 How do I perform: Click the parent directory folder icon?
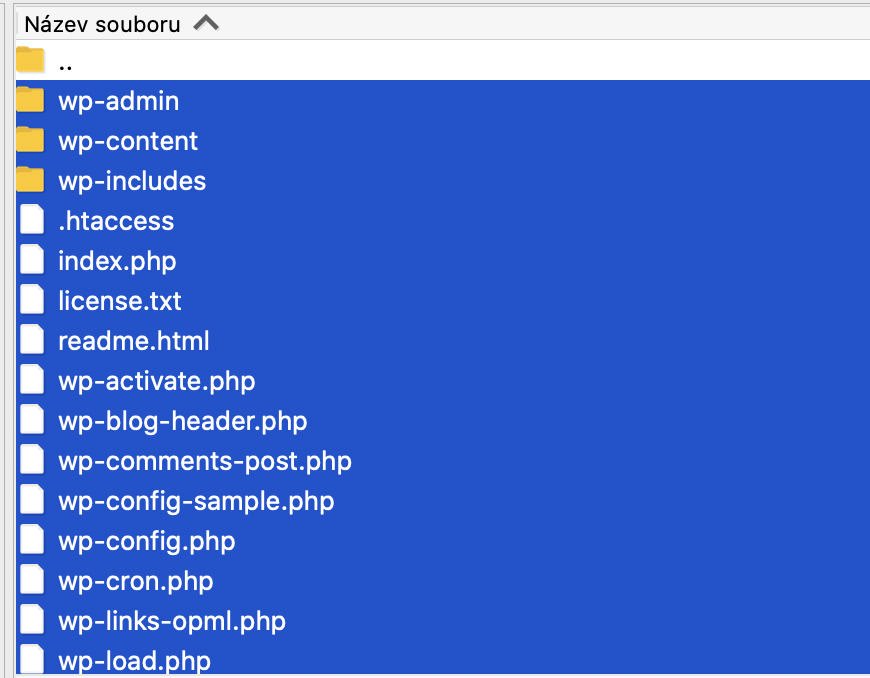click(x=30, y=60)
